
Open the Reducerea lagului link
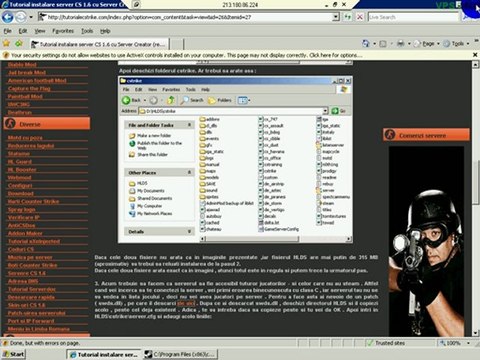tap(31, 146)
